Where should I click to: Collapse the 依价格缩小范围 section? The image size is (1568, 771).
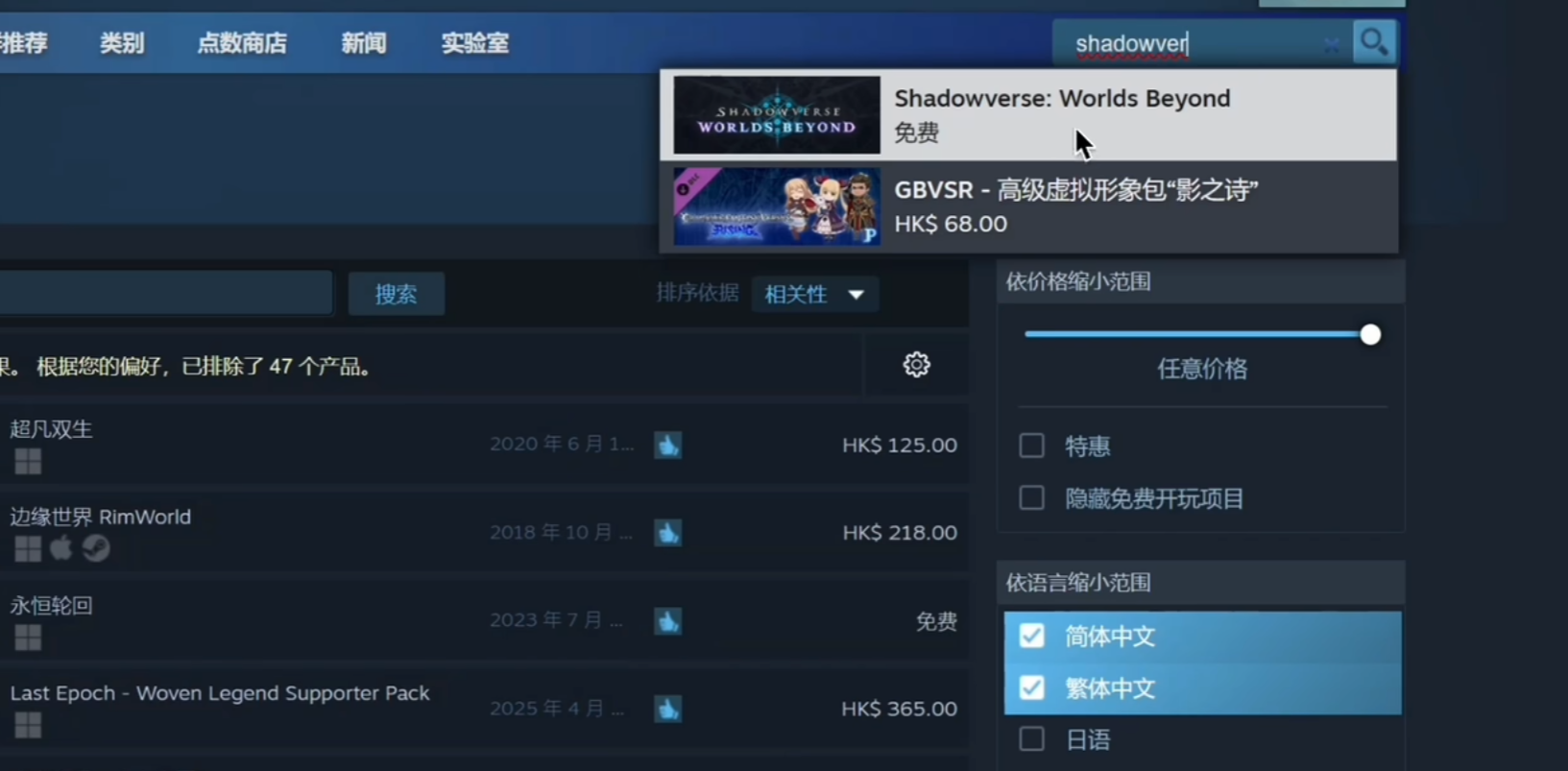click(1200, 281)
